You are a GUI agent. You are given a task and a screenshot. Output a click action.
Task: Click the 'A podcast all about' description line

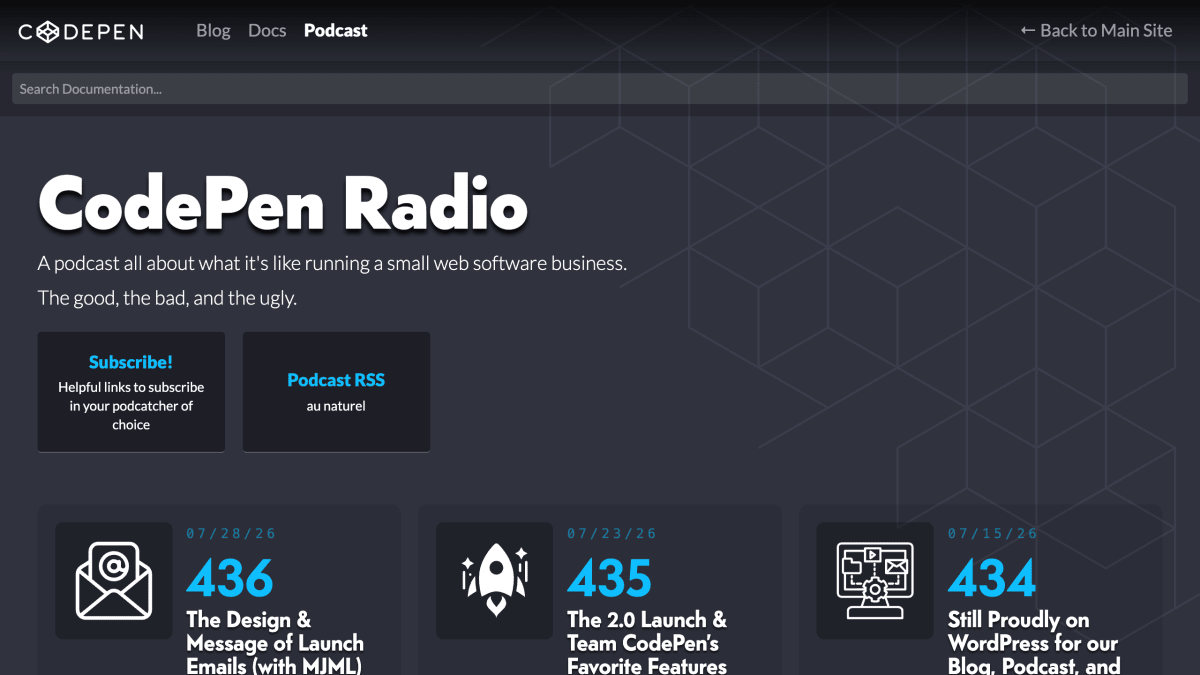coord(332,264)
